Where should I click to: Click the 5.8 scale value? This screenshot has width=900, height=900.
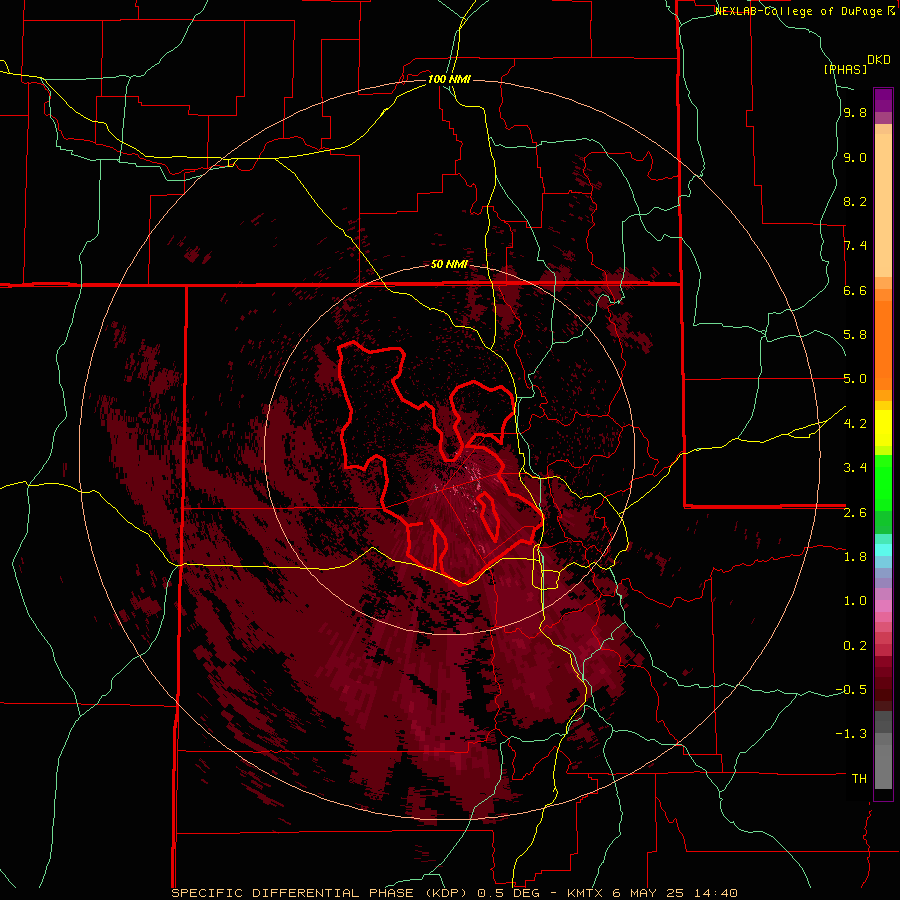coord(855,335)
